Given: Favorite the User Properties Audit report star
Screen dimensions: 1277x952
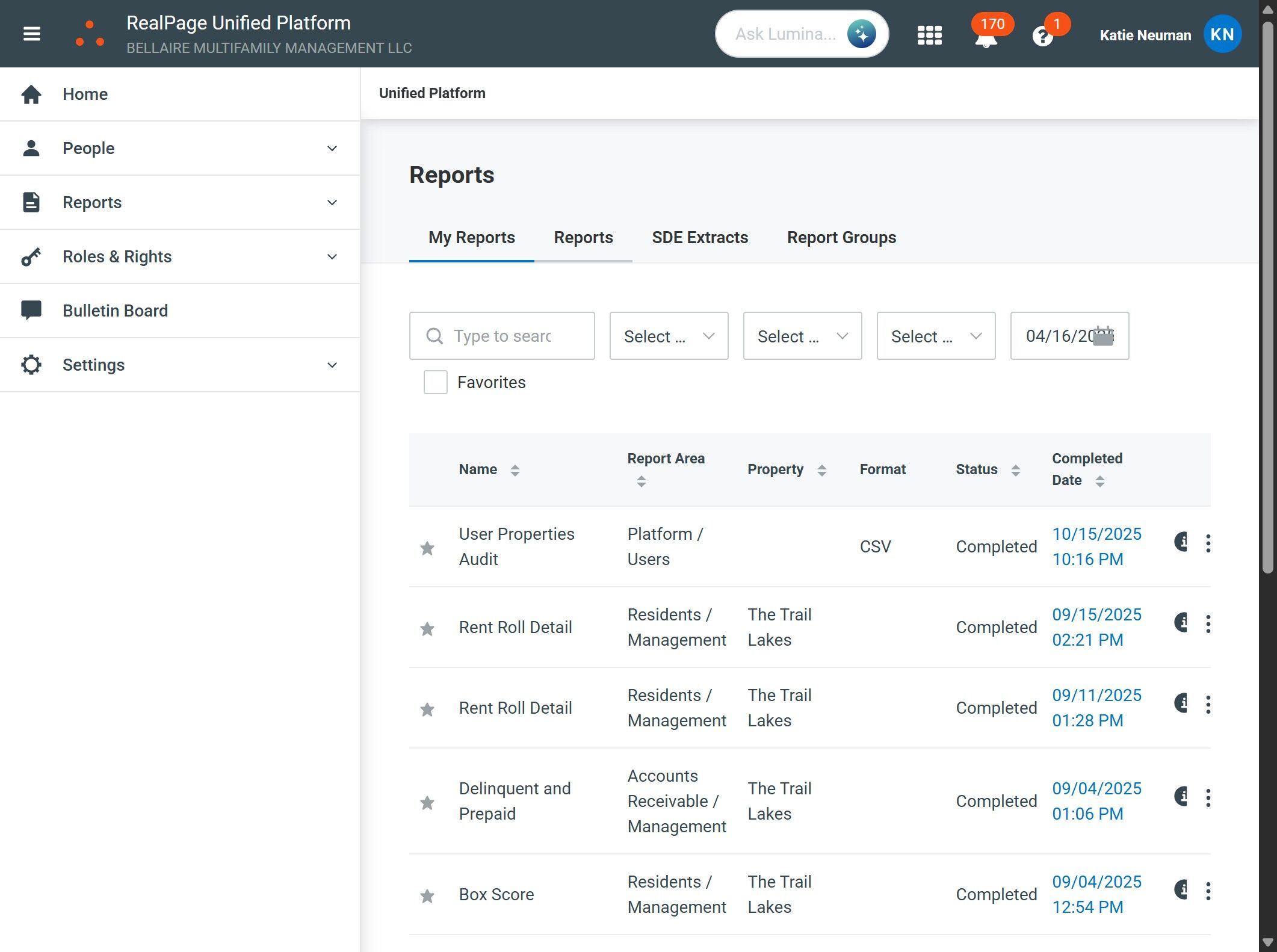Looking at the screenshot, I should click(x=427, y=548).
